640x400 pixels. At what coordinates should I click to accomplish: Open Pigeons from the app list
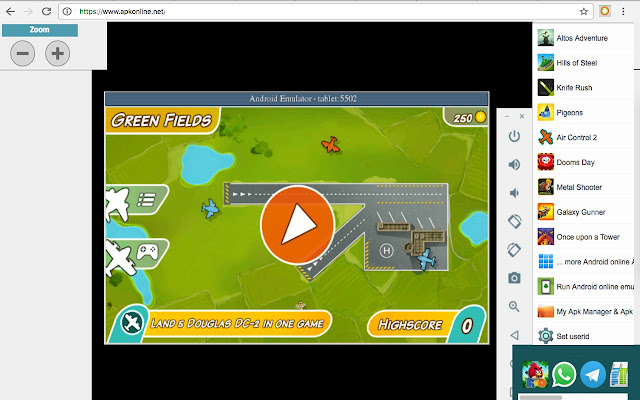tap(584, 113)
